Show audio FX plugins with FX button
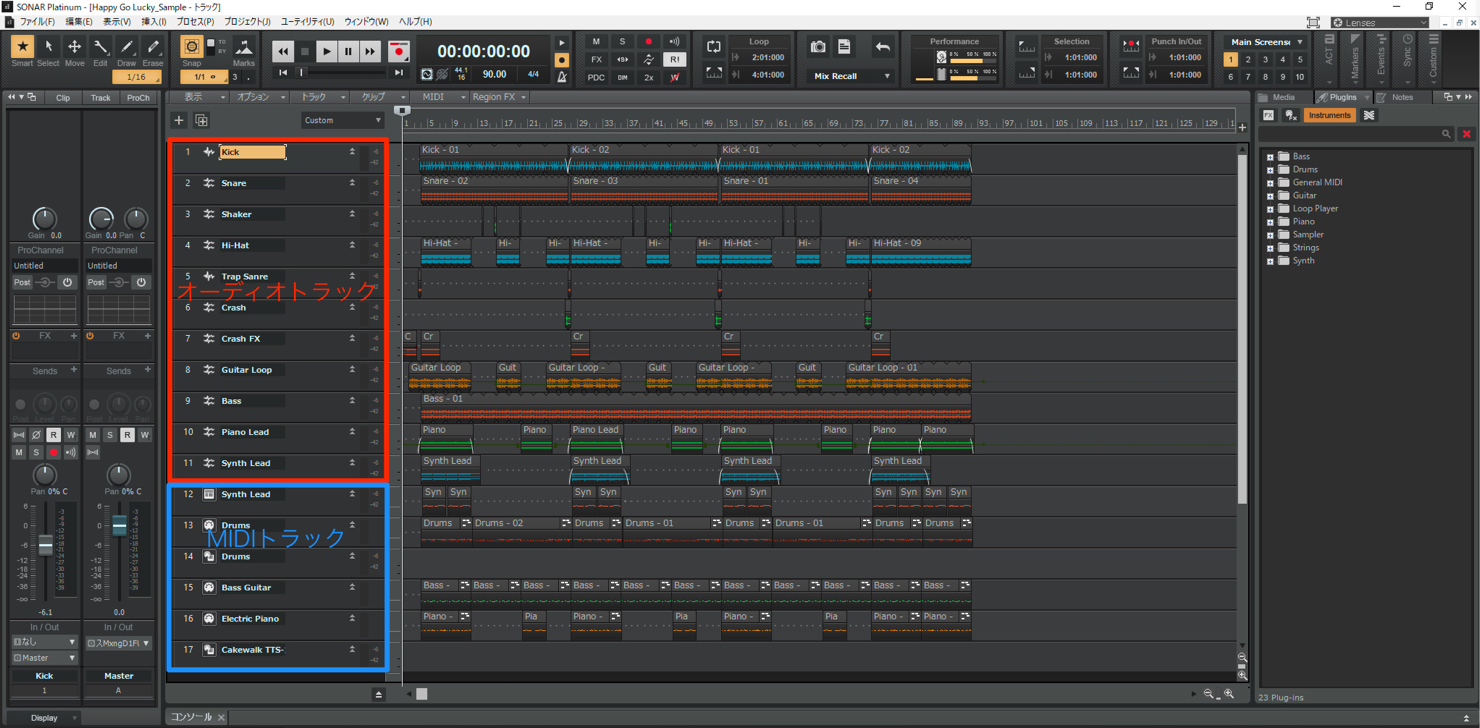Image resolution: width=1480 pixels, height=728 pixels. 1268,116
